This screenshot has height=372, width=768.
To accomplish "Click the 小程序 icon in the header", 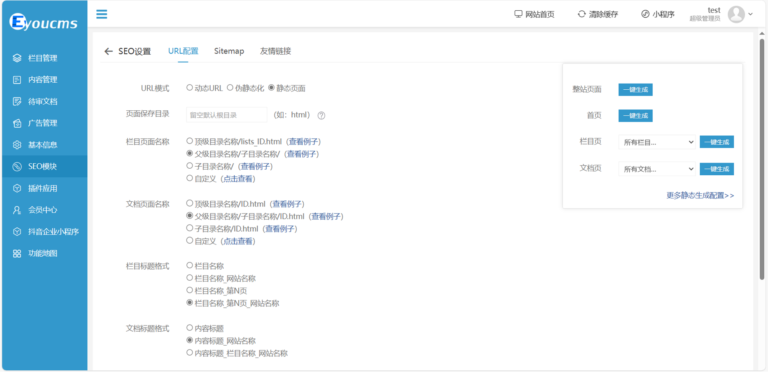I will pyautogui.click(x=645, y=14).
